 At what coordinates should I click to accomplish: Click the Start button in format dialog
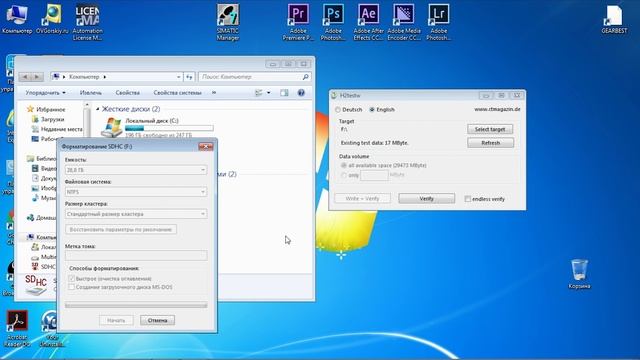click(x=116, y=320)
